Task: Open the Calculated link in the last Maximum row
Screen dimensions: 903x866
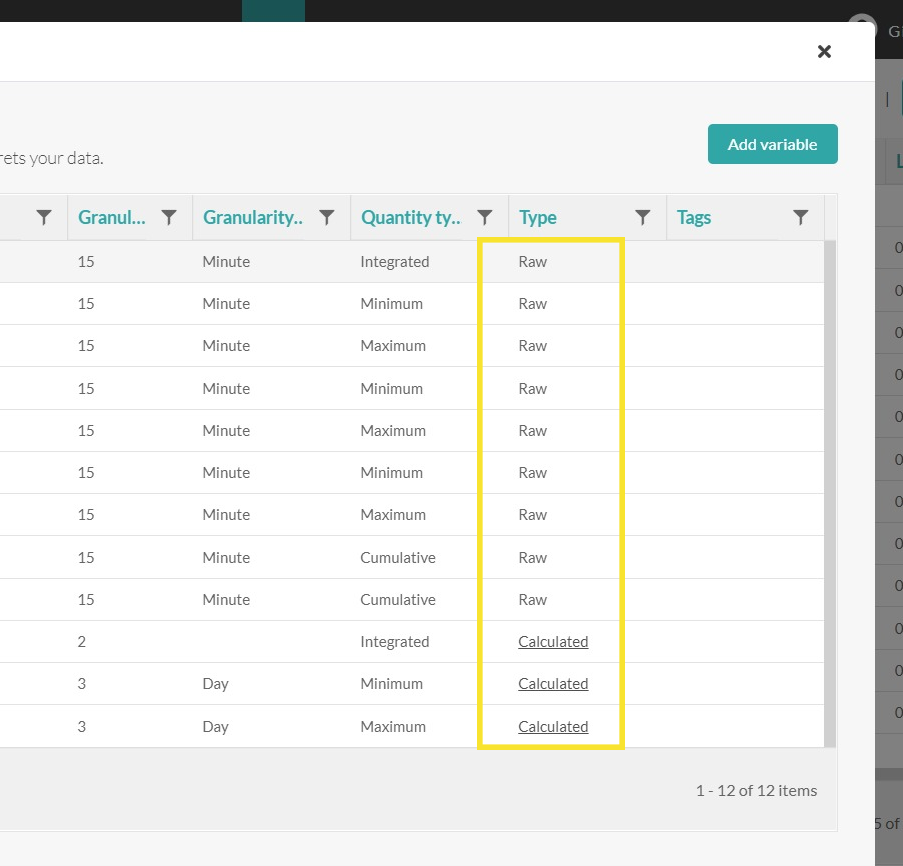Action: tap(553, 726)
